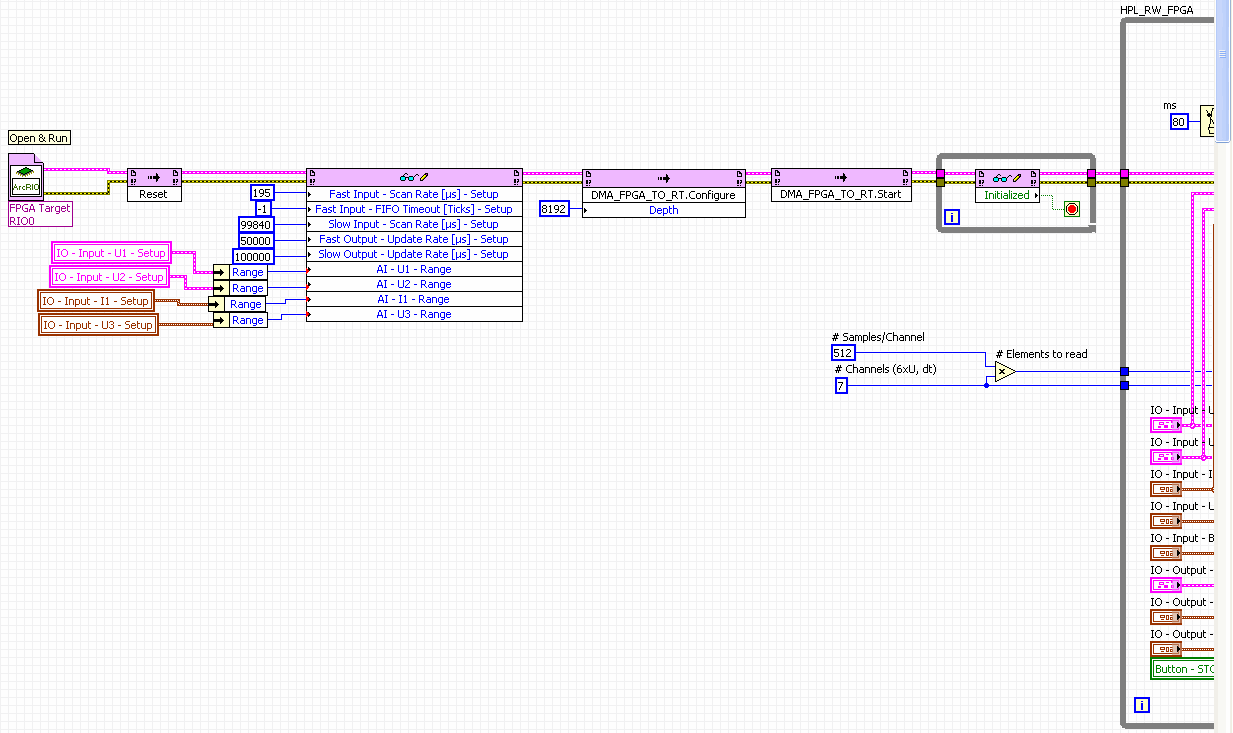
Task: Click the Range unbundle node for U2
Action: [240, 288]
